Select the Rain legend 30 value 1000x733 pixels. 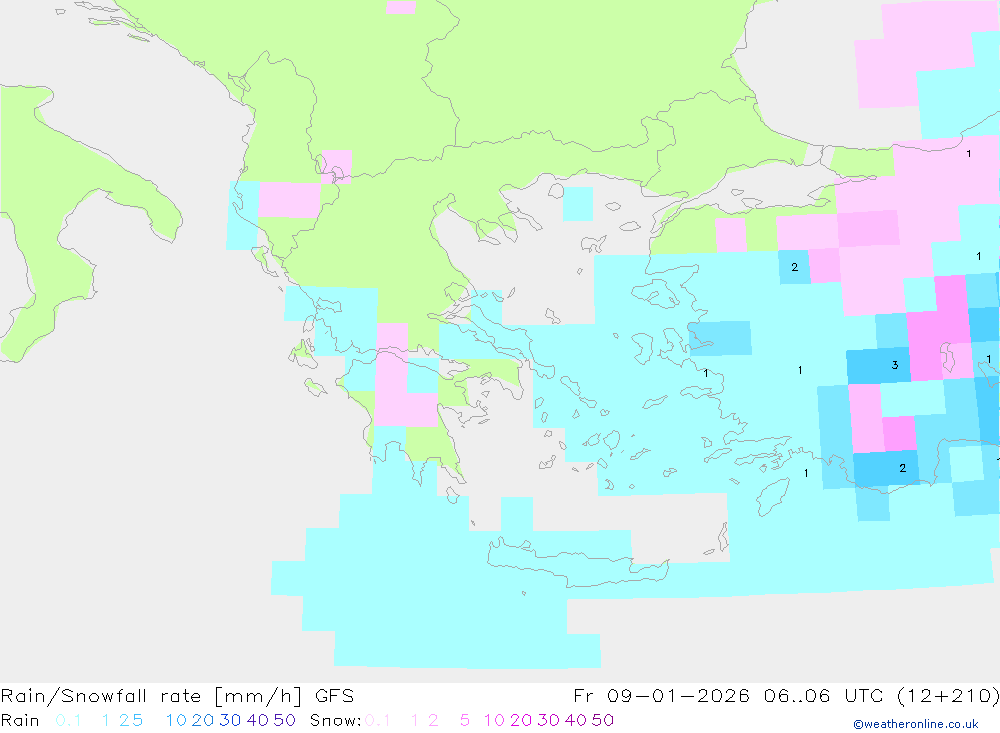coord(230,720)
